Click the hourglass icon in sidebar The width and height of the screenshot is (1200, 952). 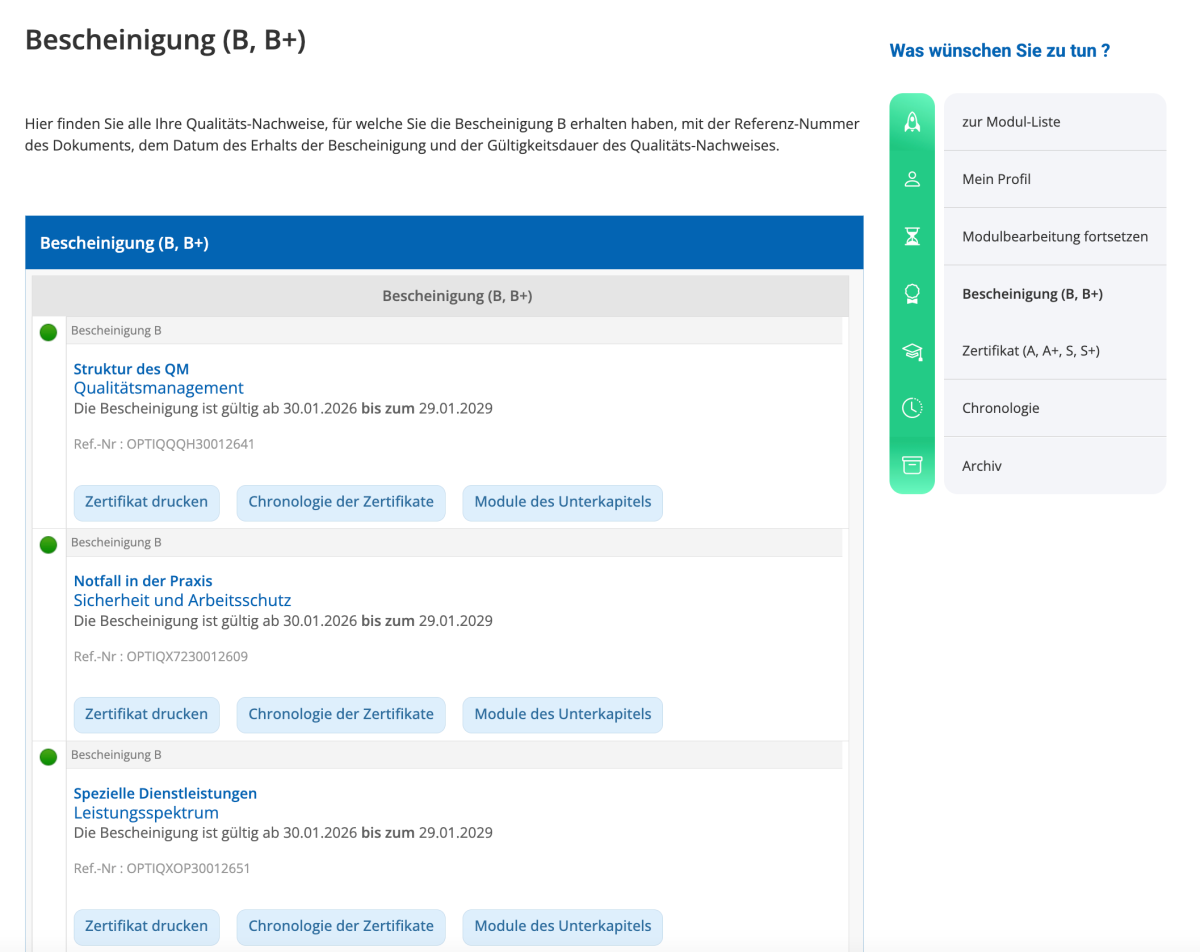911,237
